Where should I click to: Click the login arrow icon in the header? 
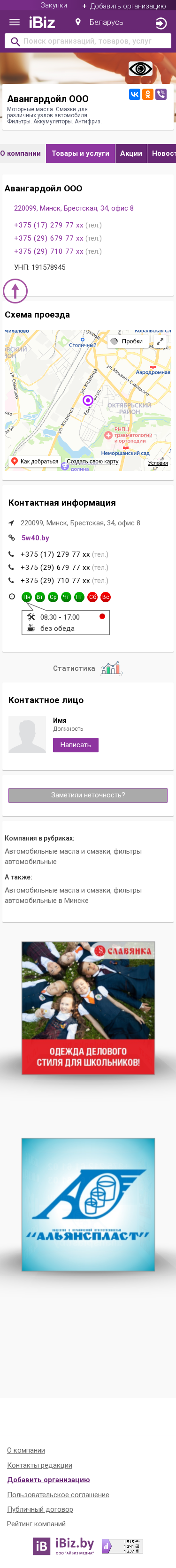[x=161, y=23]
